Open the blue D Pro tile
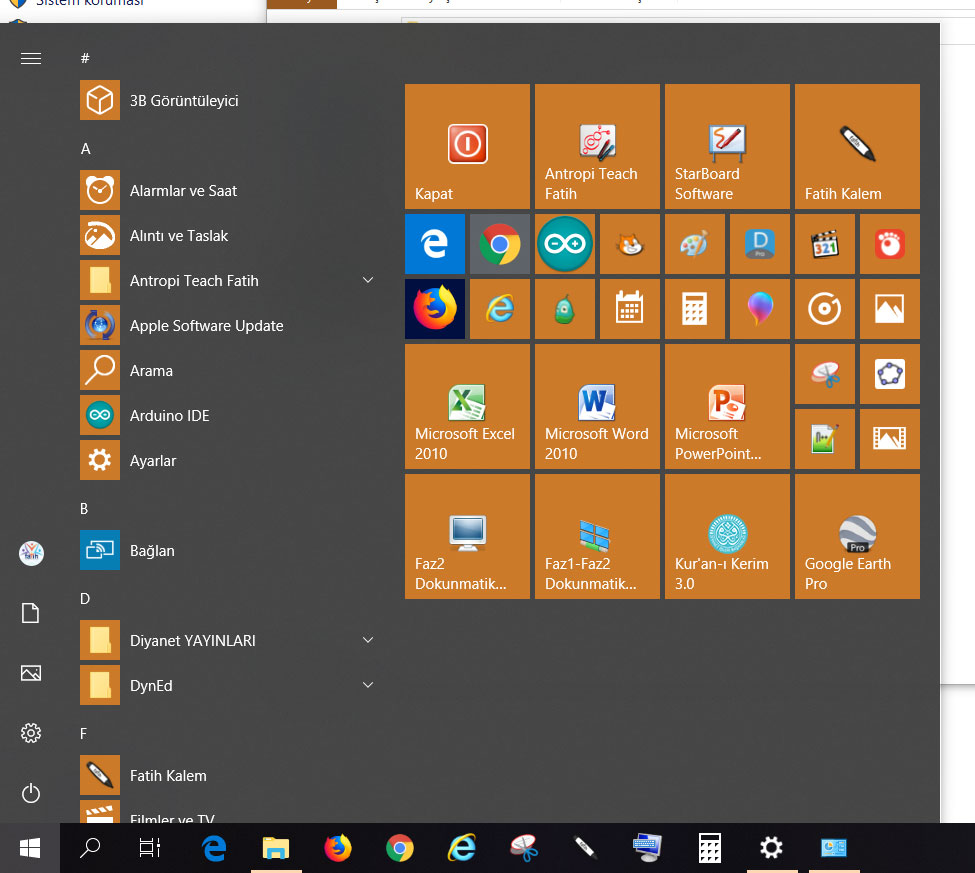 (x=760, y=244)
